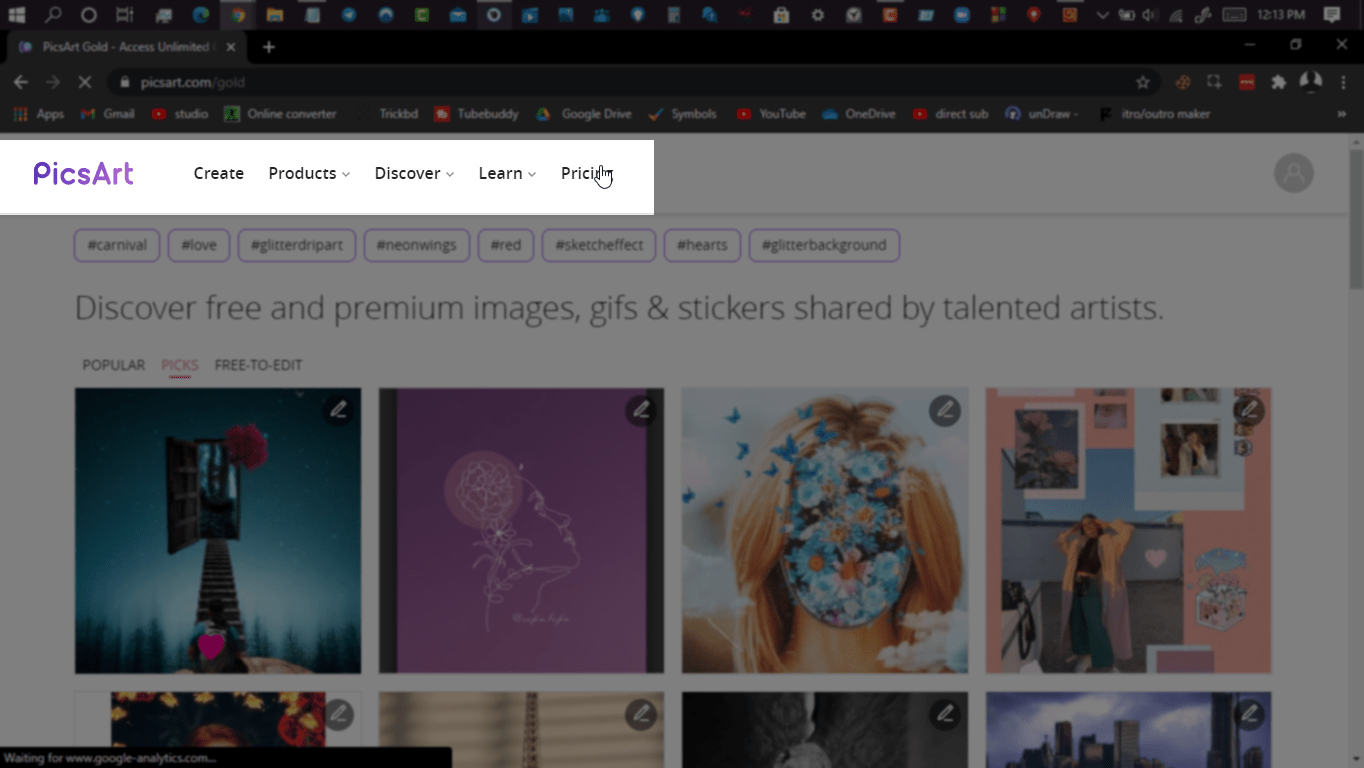Select the #red hashtag
Image resolution: width=1364 pixels, height=768 pixels.
(x=506, y=245)
